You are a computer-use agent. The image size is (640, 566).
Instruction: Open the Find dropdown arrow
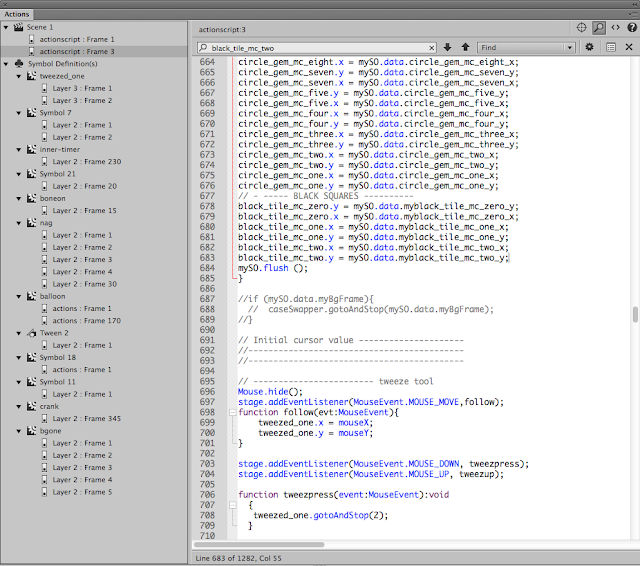(569, 48)
